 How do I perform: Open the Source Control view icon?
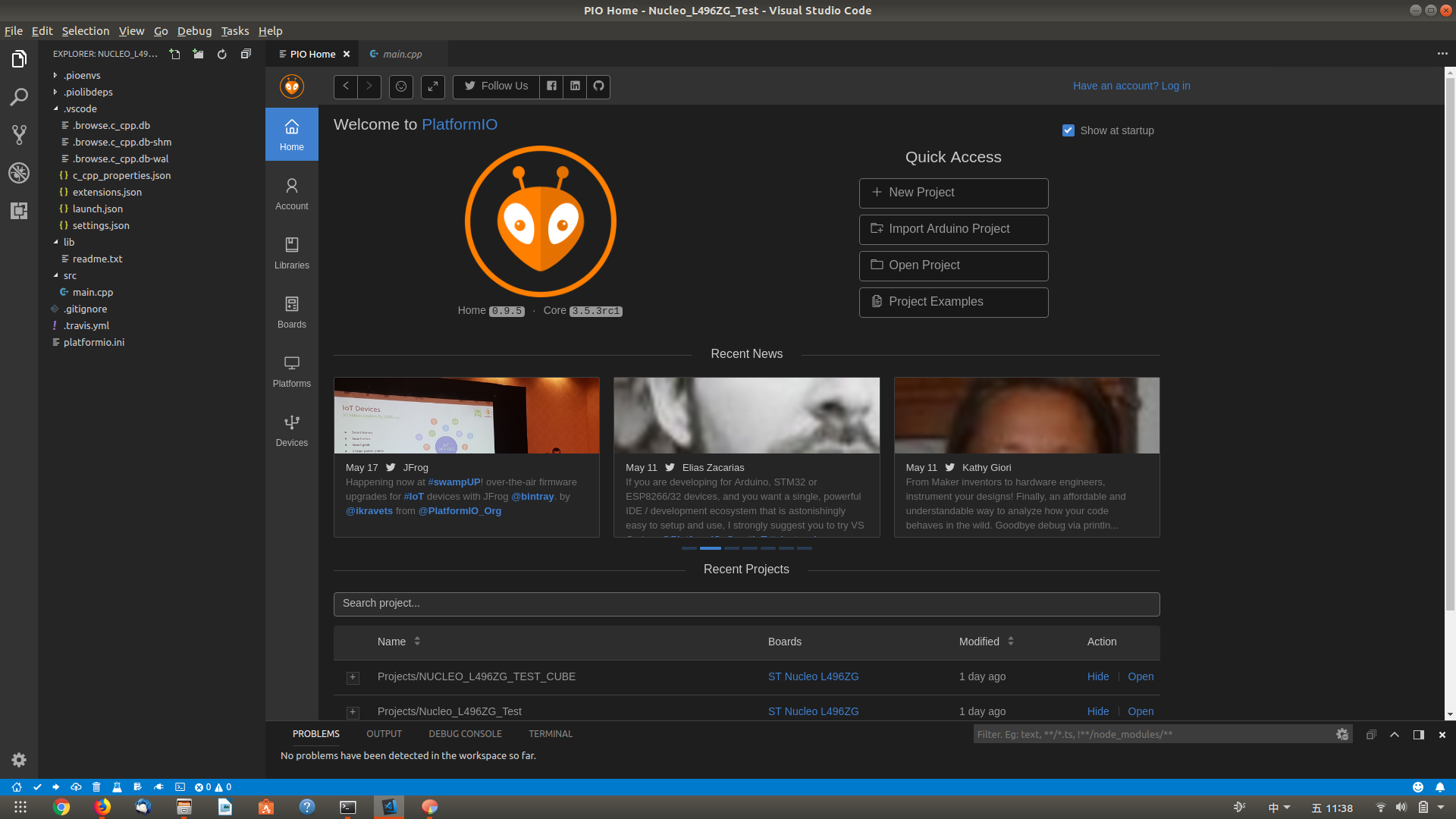point(19,135)
